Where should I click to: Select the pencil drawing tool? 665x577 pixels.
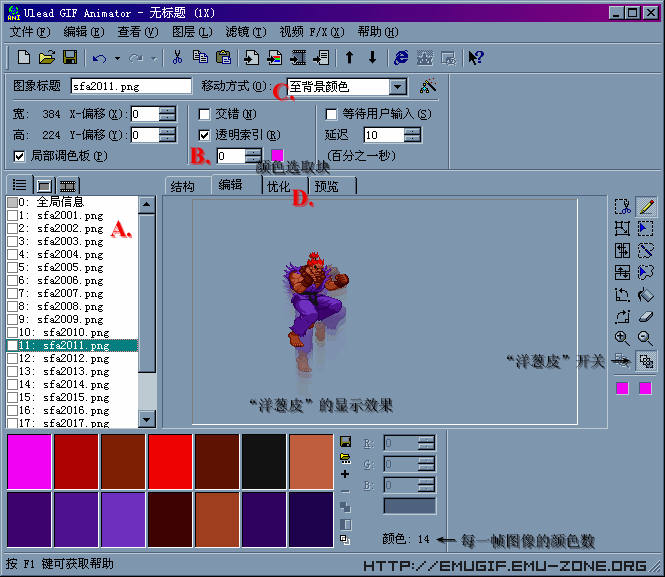(646, 207)
